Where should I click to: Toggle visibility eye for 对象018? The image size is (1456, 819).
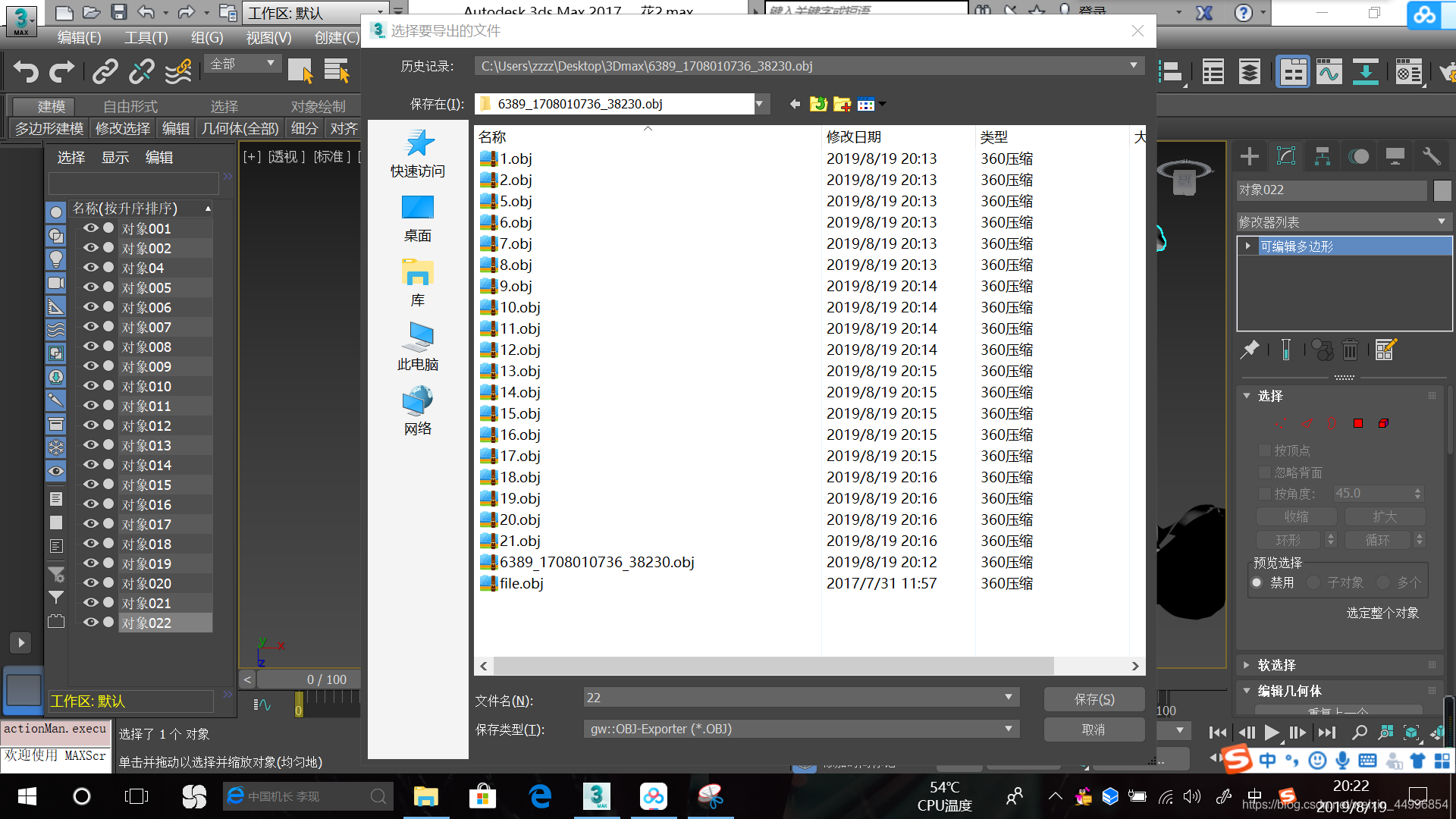pyautogui.click(x=91, y=544)
